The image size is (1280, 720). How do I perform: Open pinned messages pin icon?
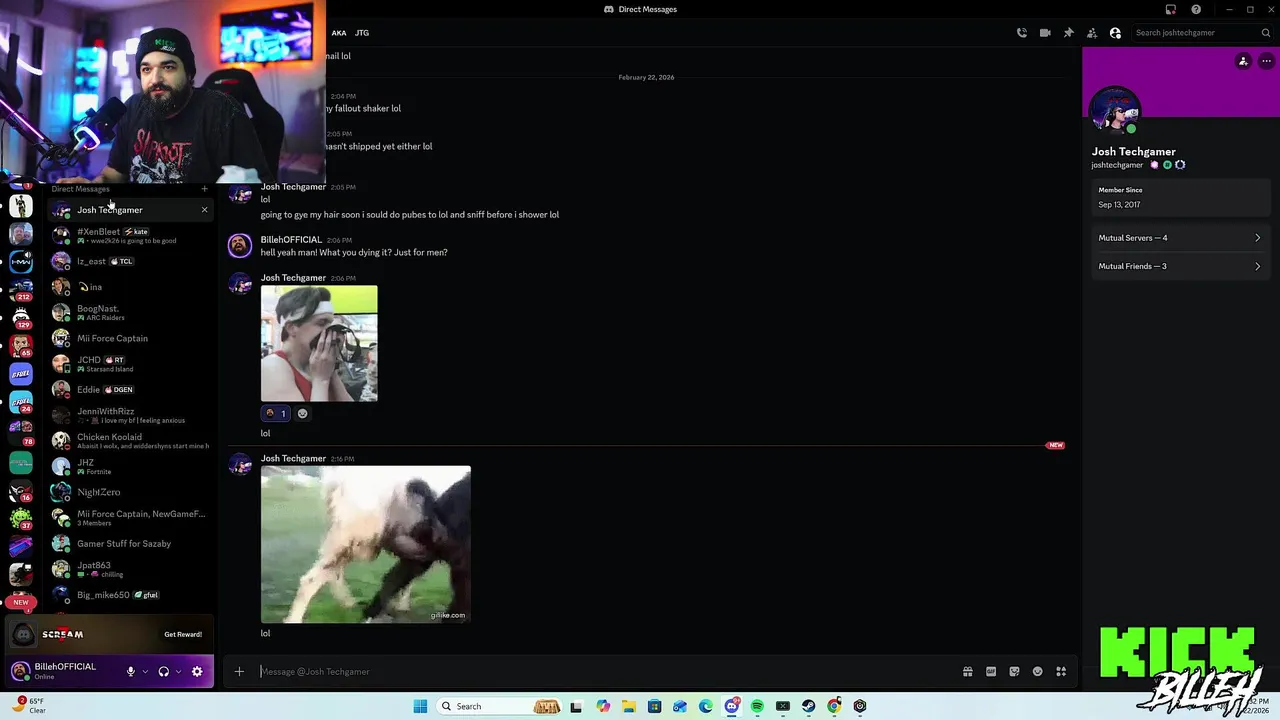[x=1068, y=33]
